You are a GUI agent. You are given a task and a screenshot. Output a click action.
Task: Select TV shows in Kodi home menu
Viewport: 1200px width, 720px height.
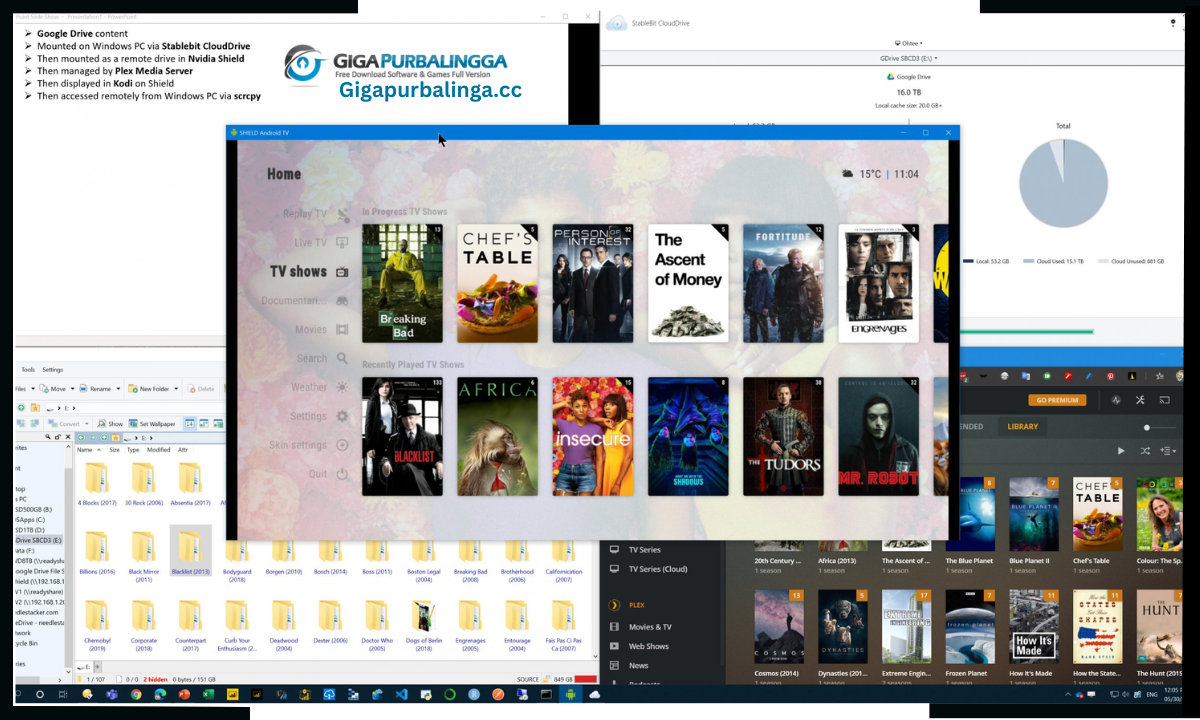coord(309,271)
